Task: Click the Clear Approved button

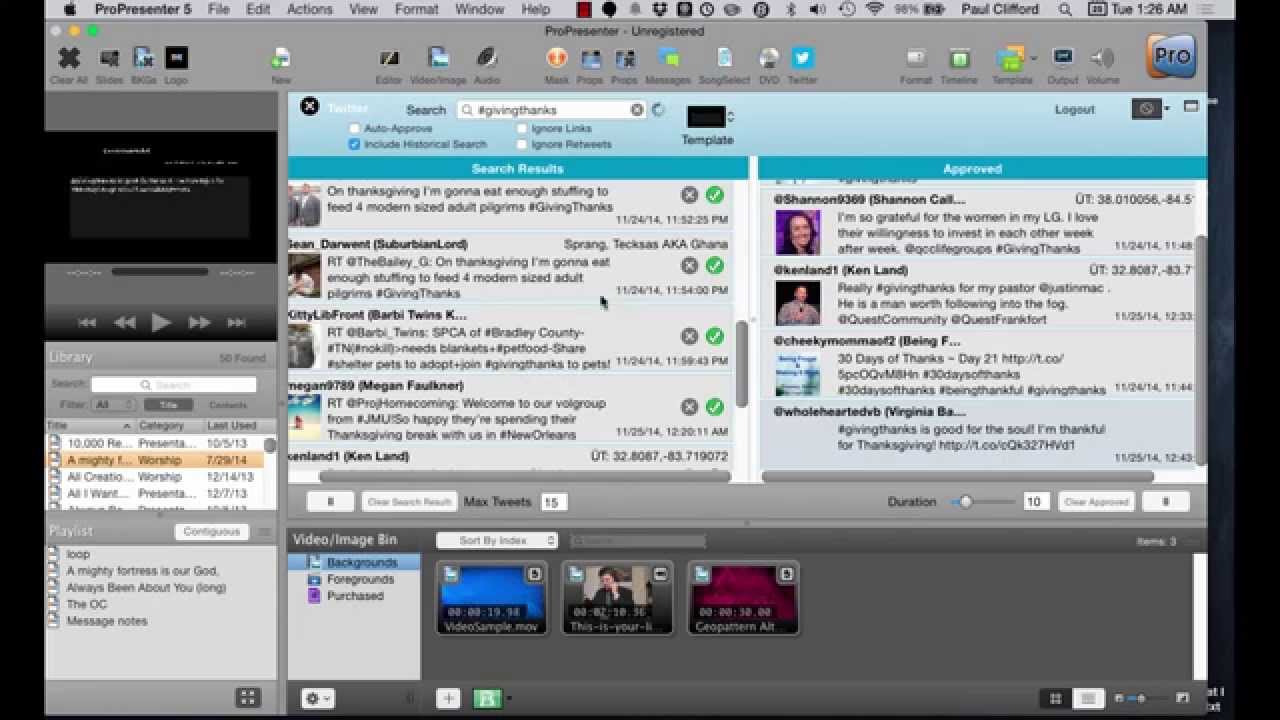Action: coord(1096,502)
